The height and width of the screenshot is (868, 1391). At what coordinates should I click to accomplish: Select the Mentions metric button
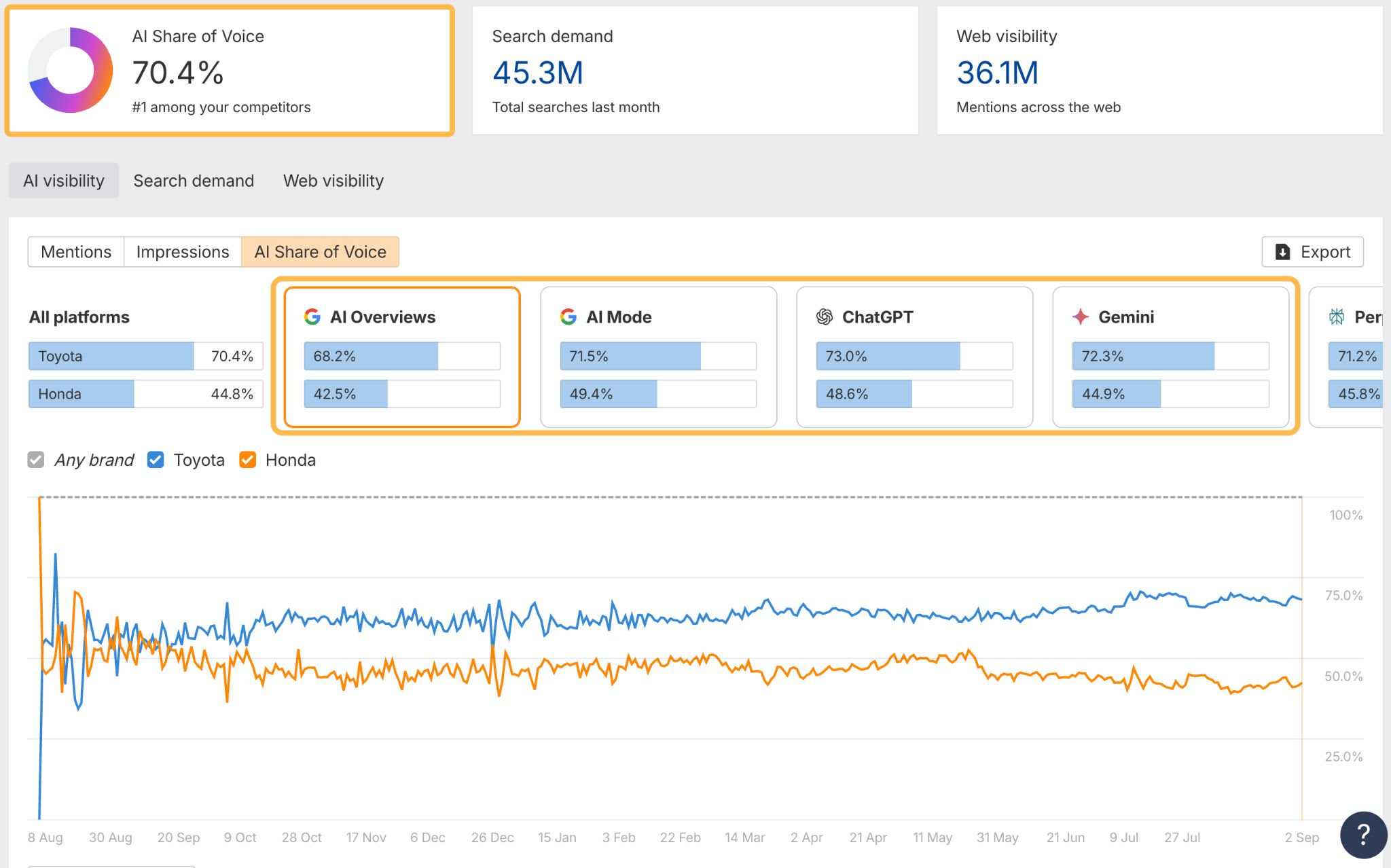click(x=76, y=252)
